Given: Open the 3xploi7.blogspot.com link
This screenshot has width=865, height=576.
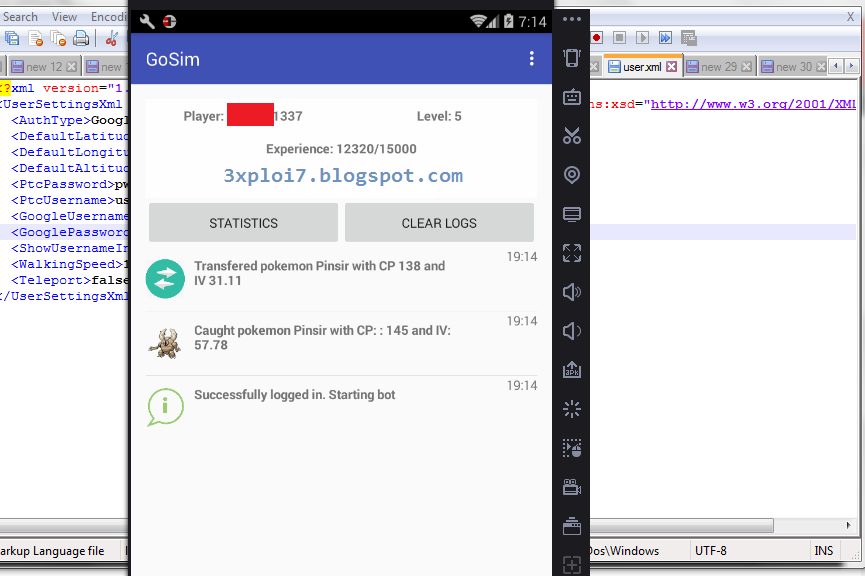Looking at the screenshot, I should pos(343,175).
